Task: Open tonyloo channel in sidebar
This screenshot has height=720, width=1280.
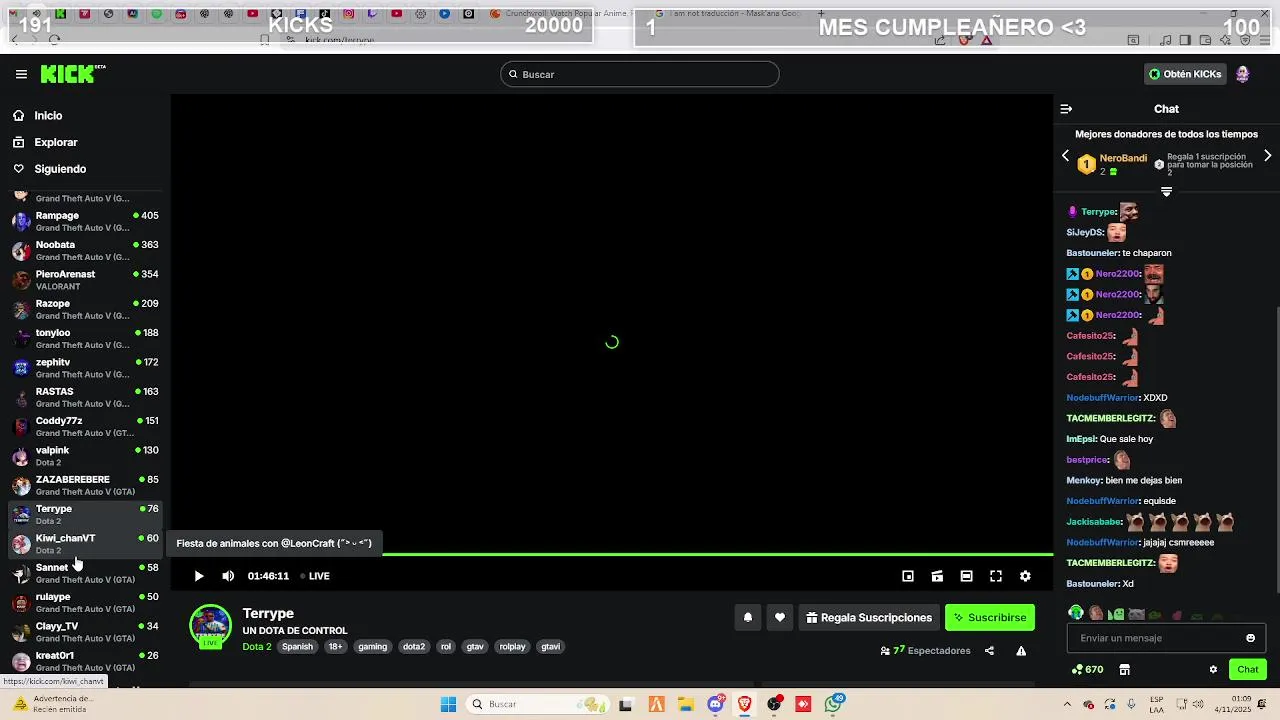Action: coord(85,338)
